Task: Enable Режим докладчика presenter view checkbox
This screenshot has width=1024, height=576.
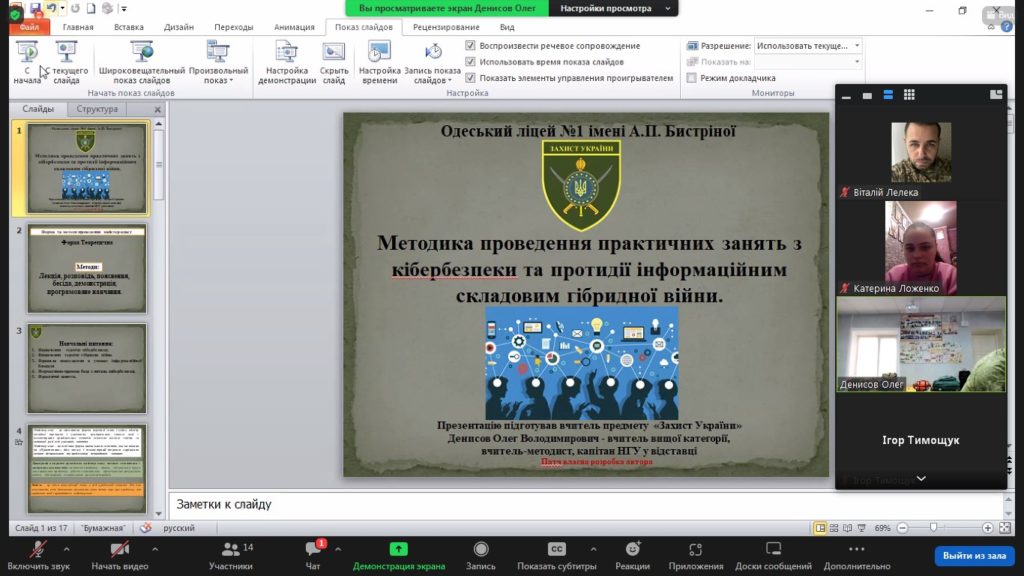Action: pos(692,78)
